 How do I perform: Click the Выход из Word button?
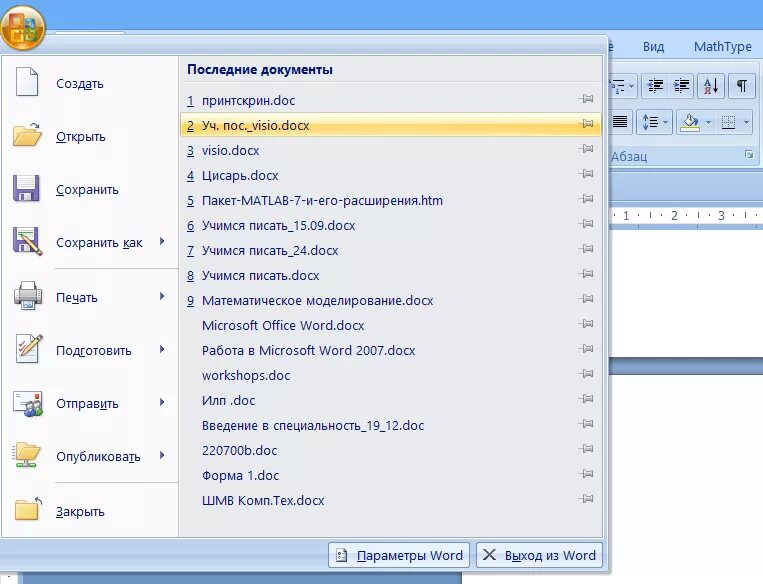540,555
